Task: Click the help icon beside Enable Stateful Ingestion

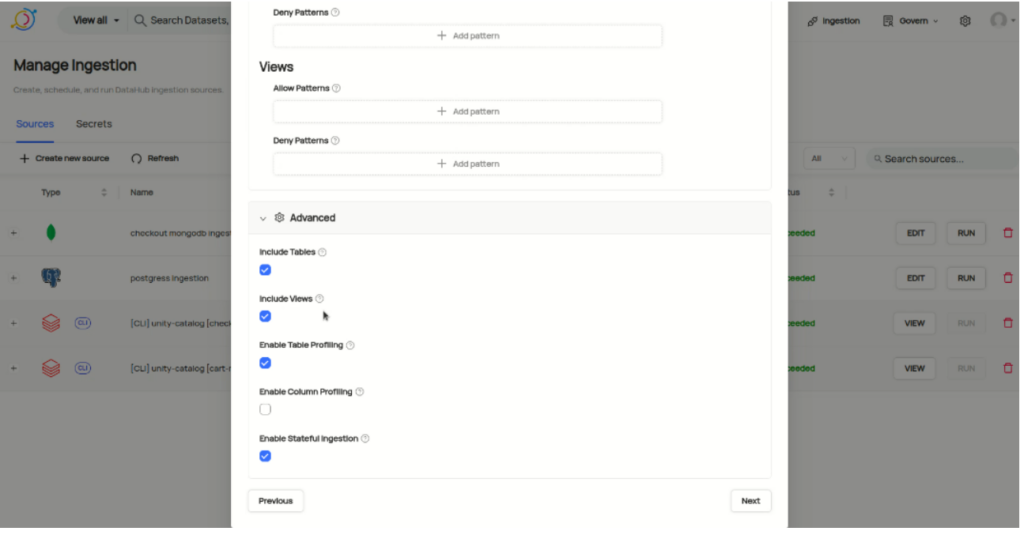Action: point(365,439)
